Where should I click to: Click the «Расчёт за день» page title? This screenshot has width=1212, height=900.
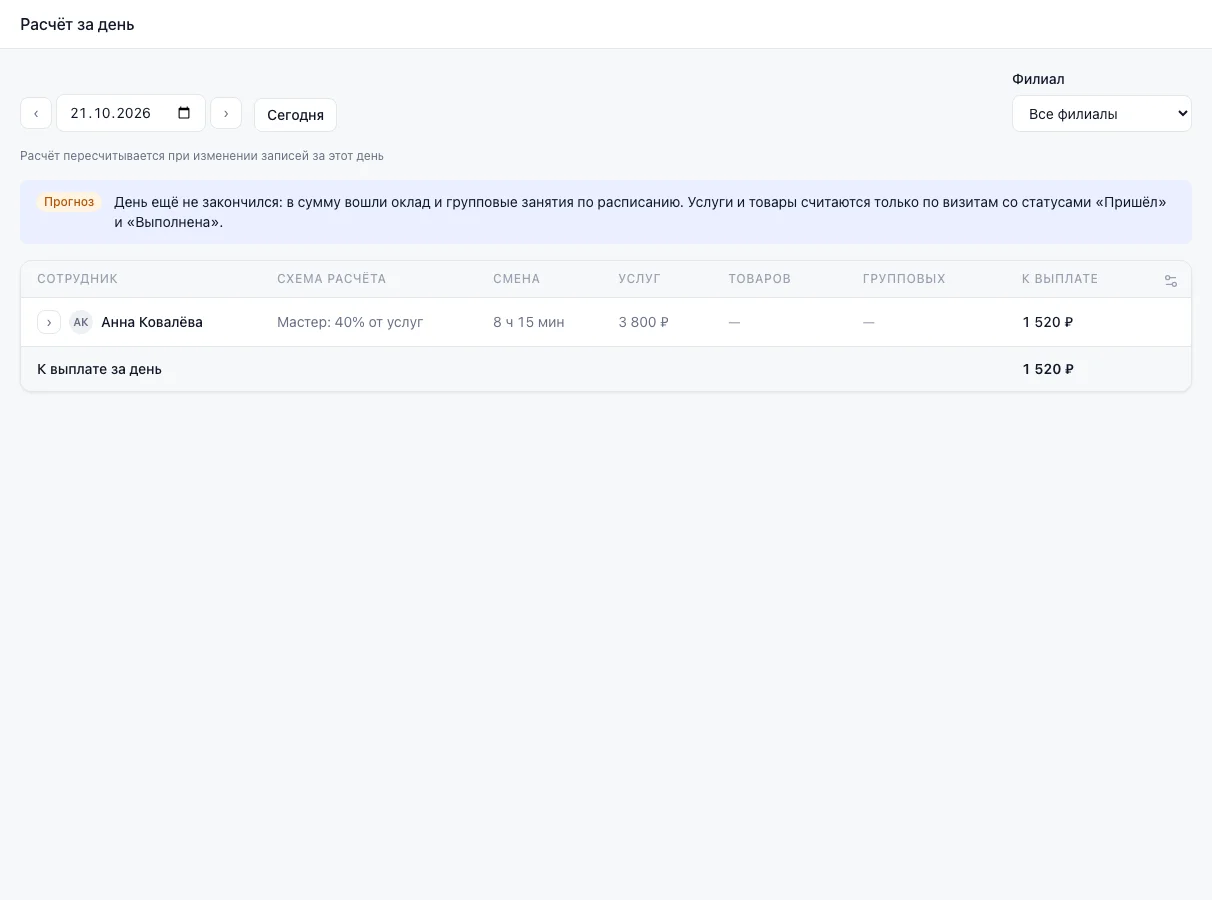(x=77, y=24)
